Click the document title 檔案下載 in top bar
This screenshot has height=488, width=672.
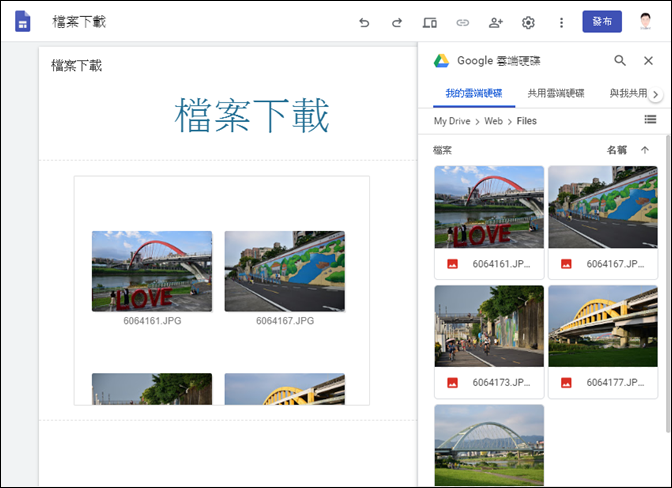[79, 21]
